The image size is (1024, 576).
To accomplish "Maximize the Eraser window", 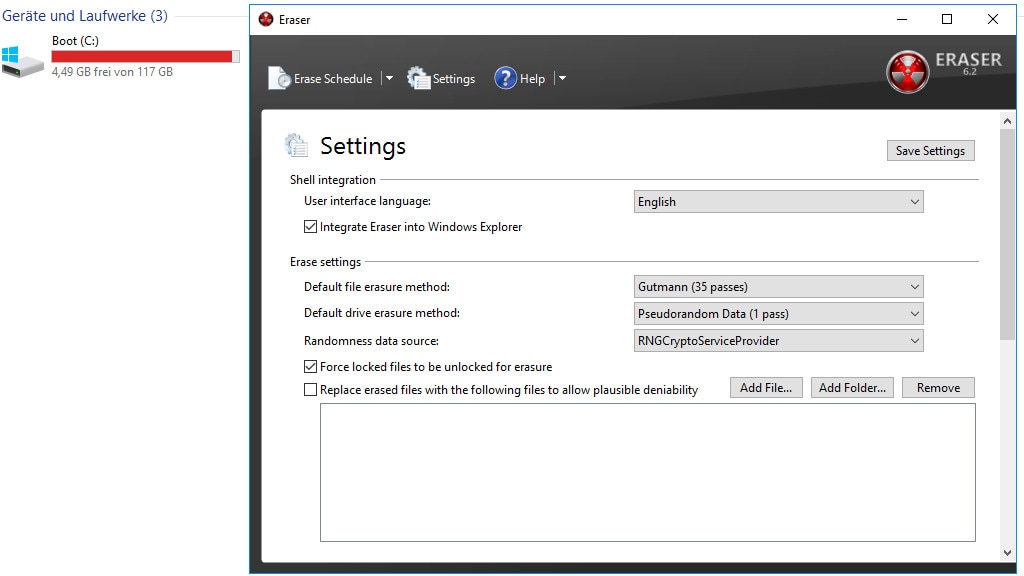I will [x=947, y=20].
